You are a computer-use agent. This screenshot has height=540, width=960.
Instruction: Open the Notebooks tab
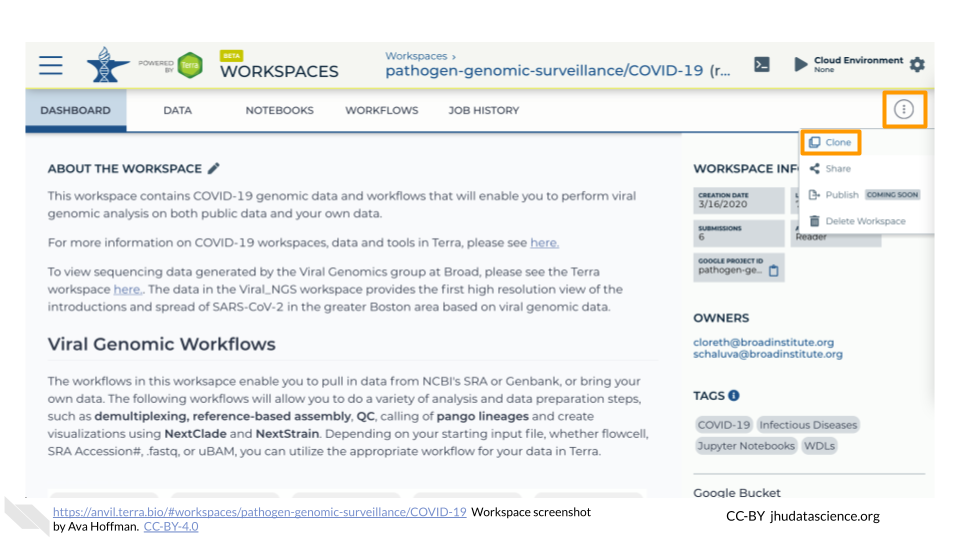pos(279,110)
